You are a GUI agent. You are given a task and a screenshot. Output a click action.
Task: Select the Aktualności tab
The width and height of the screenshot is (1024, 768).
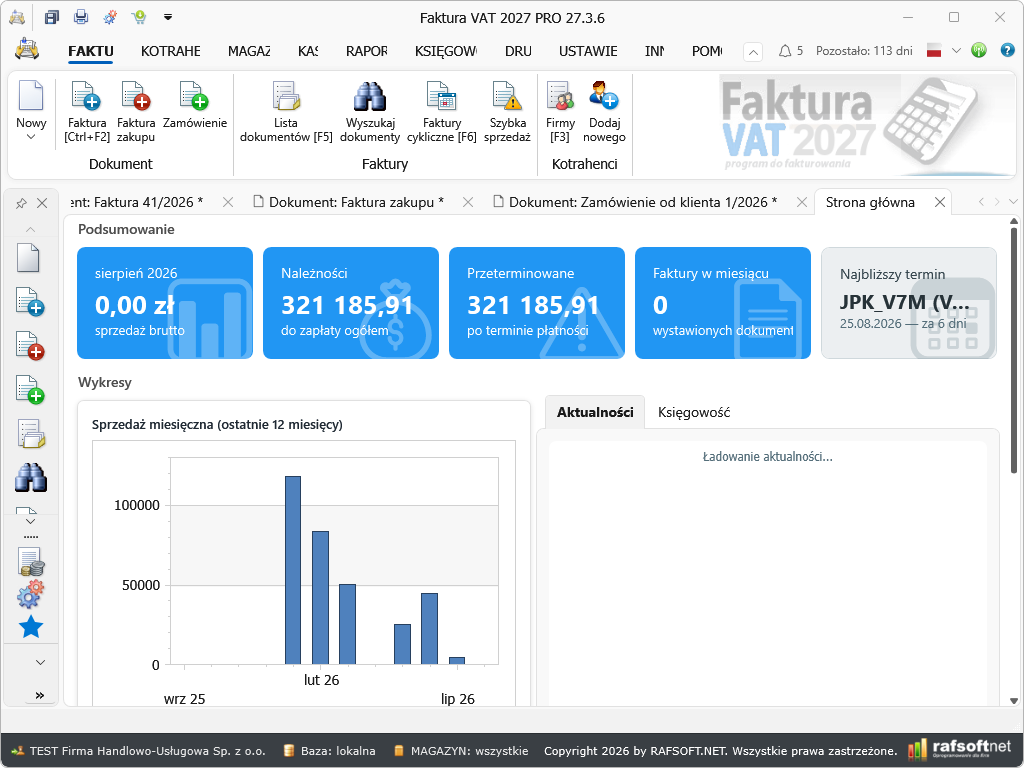(595, 412)
